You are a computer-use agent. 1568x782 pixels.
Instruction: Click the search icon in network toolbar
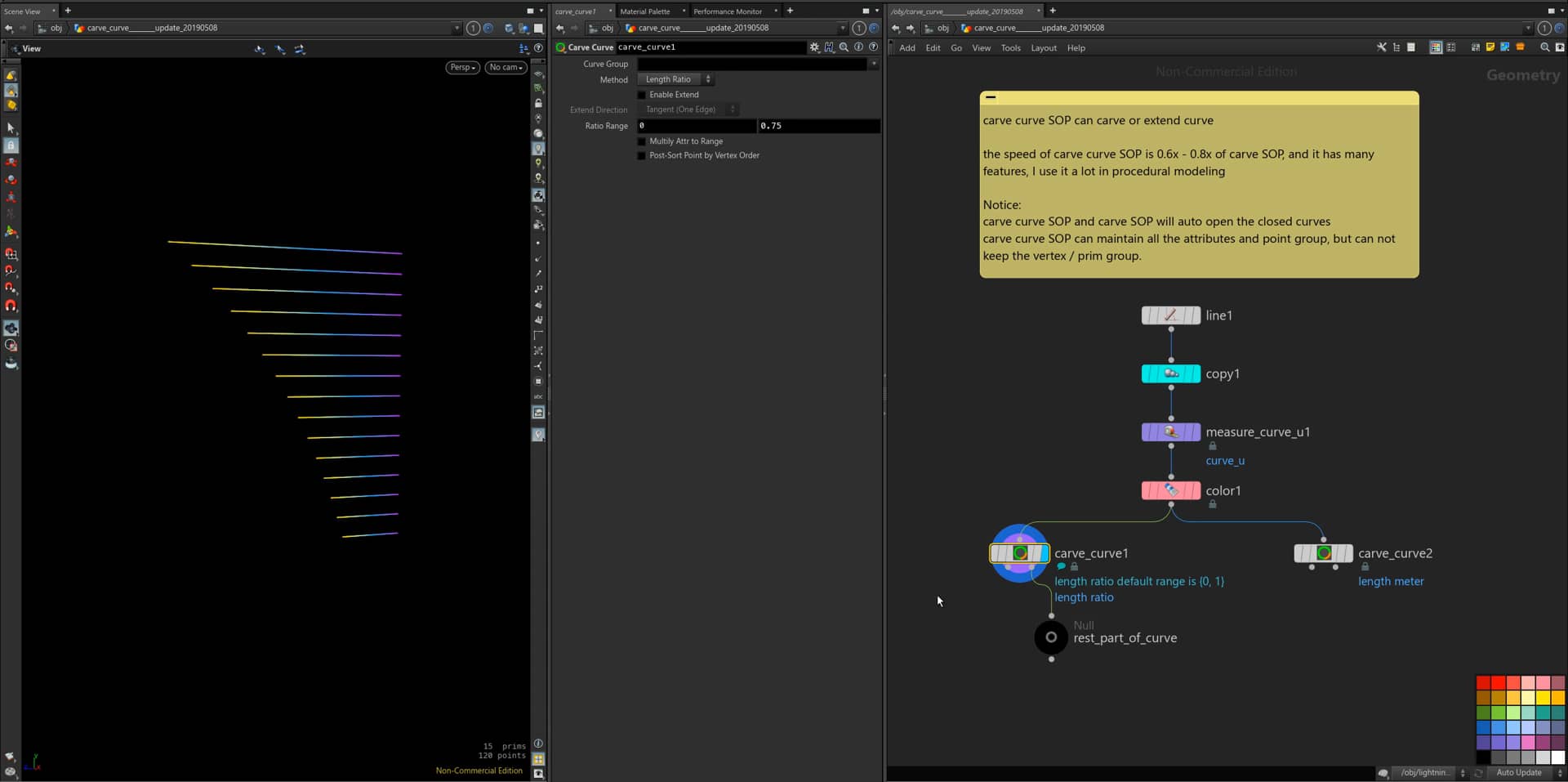click(x=1544, y=47)
